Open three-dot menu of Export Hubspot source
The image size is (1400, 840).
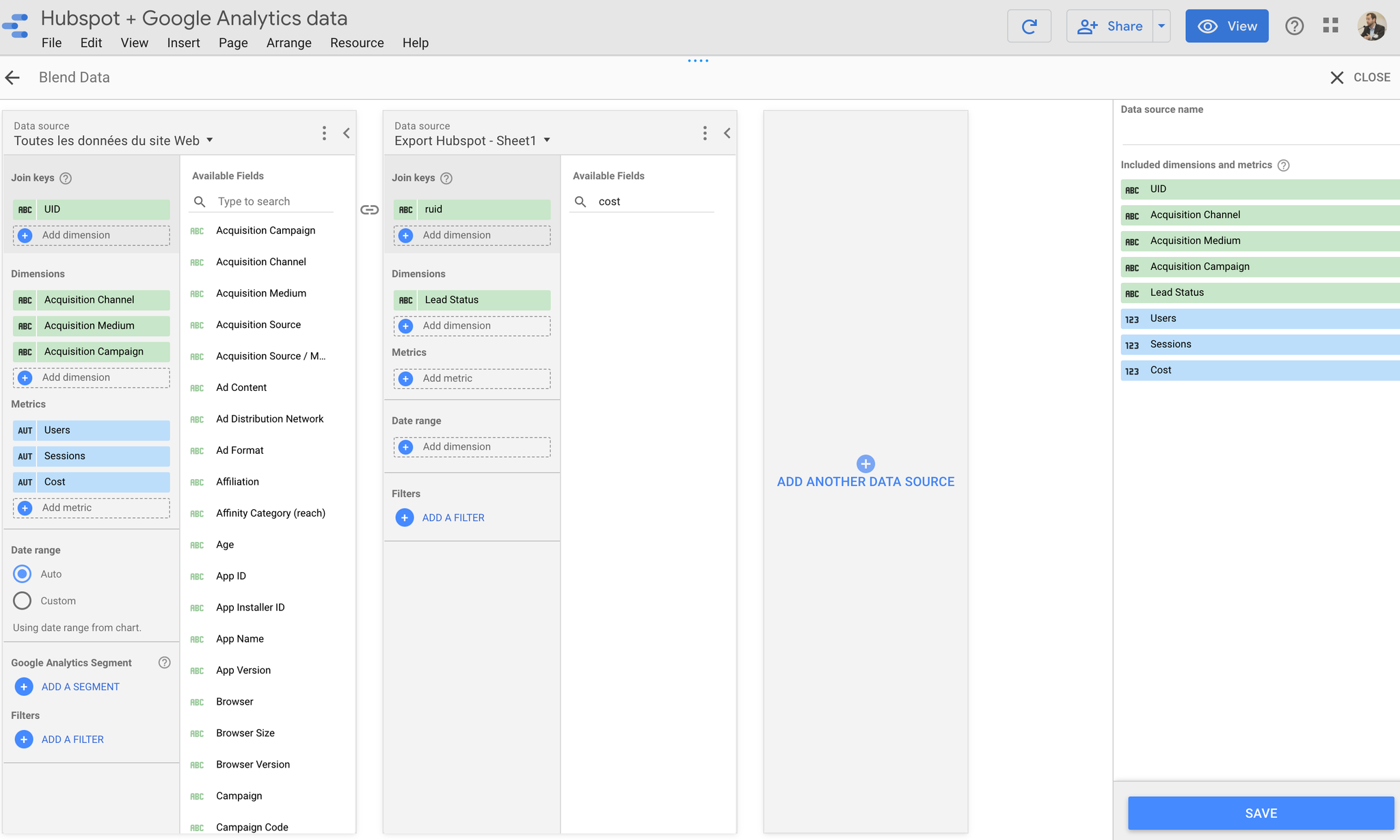705,133
